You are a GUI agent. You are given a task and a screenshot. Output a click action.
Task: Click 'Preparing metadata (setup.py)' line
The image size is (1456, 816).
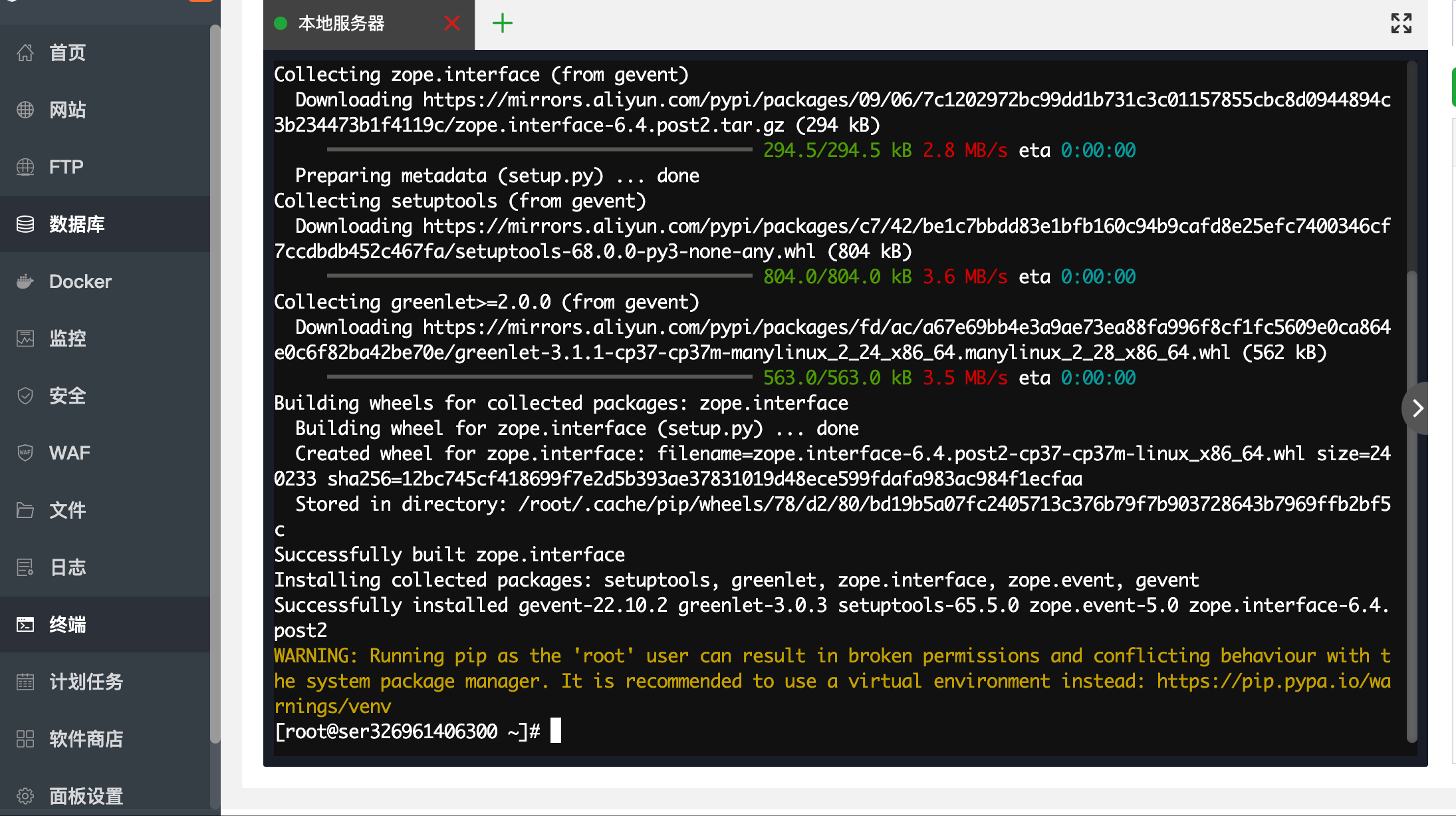coord(497,176)
